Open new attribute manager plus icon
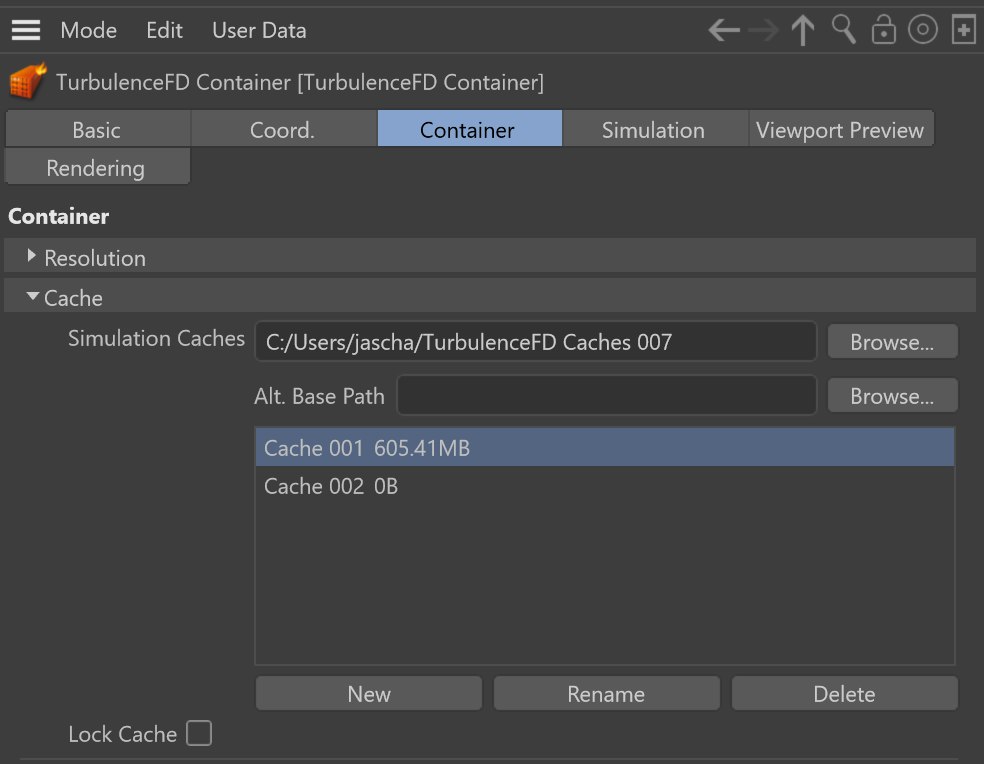This screenshot has height=764, width=984. click(x=963, y=30)
